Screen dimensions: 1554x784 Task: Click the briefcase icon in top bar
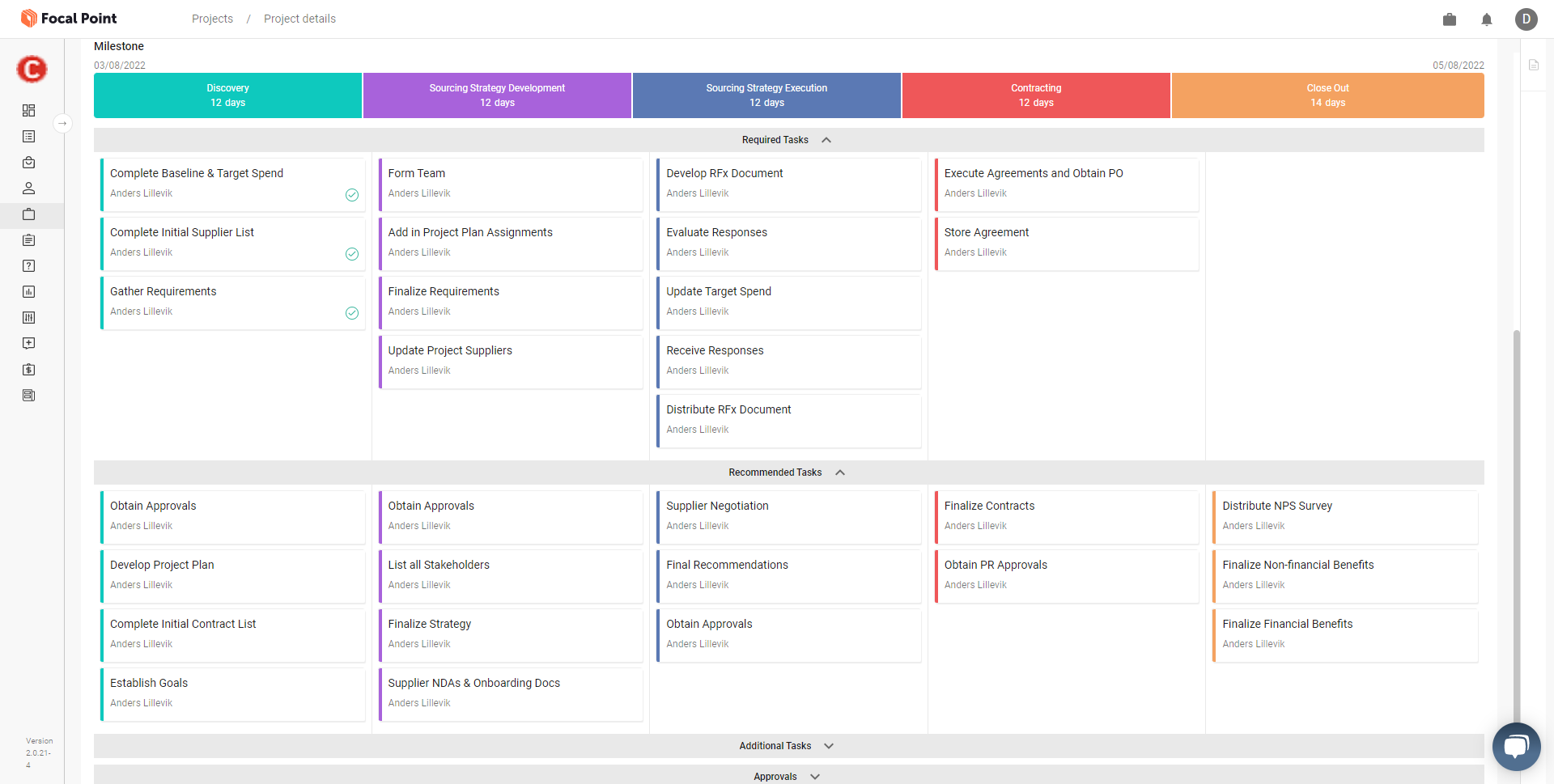(x=1450, y=19)
